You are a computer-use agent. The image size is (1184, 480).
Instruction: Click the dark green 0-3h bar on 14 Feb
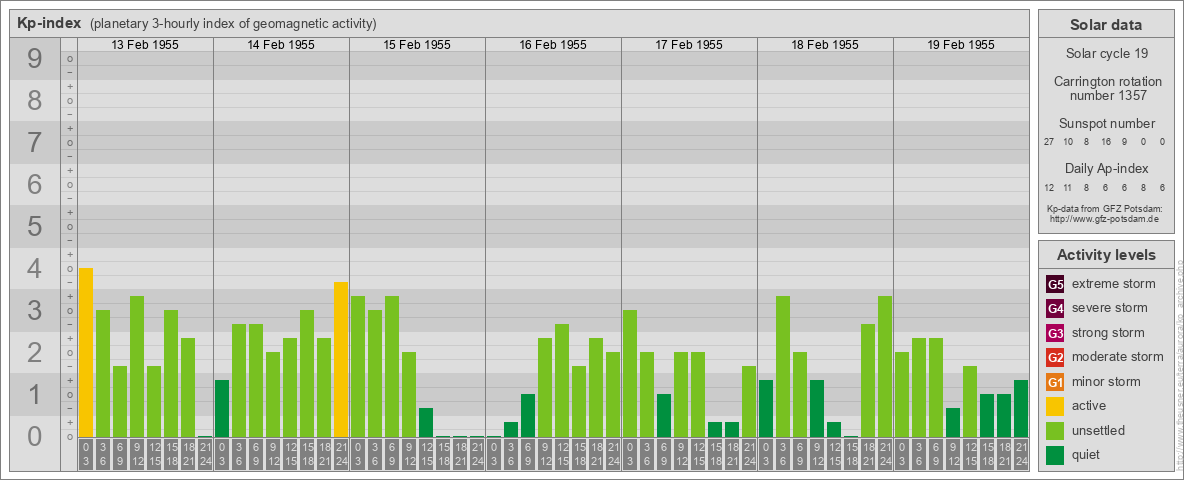pos(222,408)
